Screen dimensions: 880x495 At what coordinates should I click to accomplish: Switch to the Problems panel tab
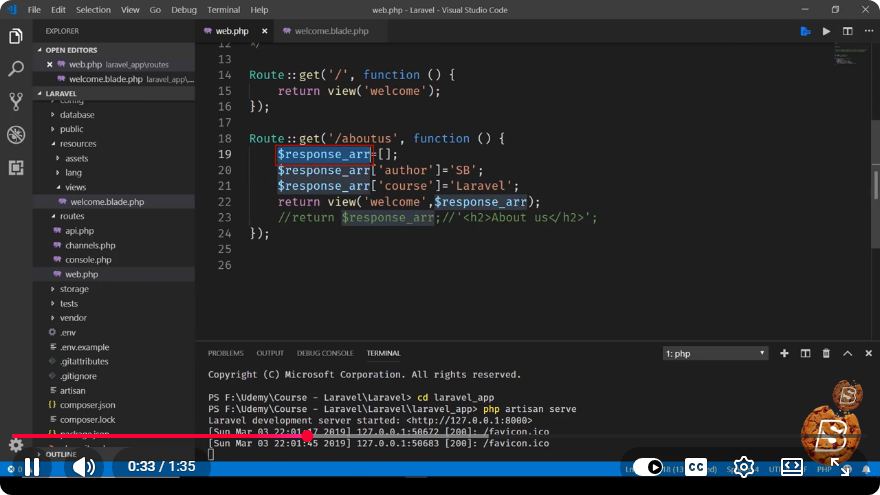pos(226,353)
